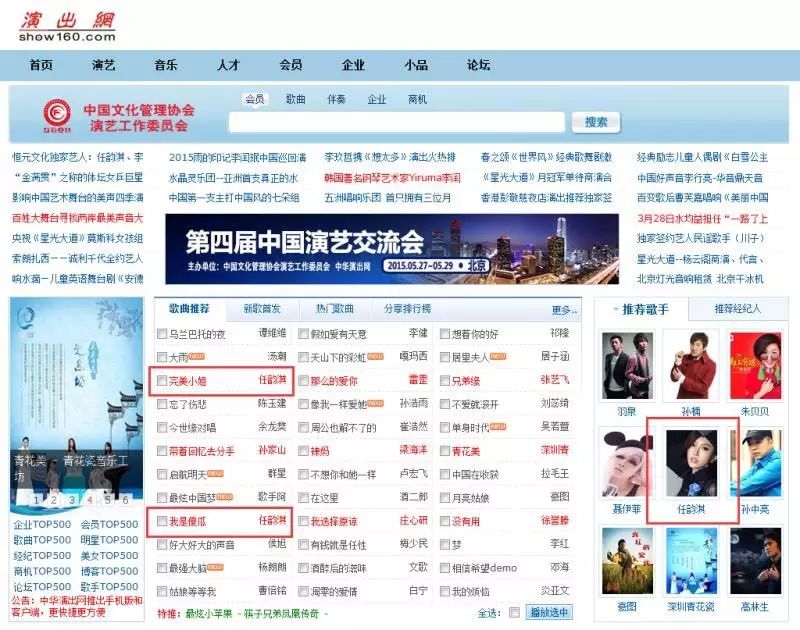Open 深圳青花瓷 group thumbnail
The height and width of the screenshot is (630, 800).
691,561
